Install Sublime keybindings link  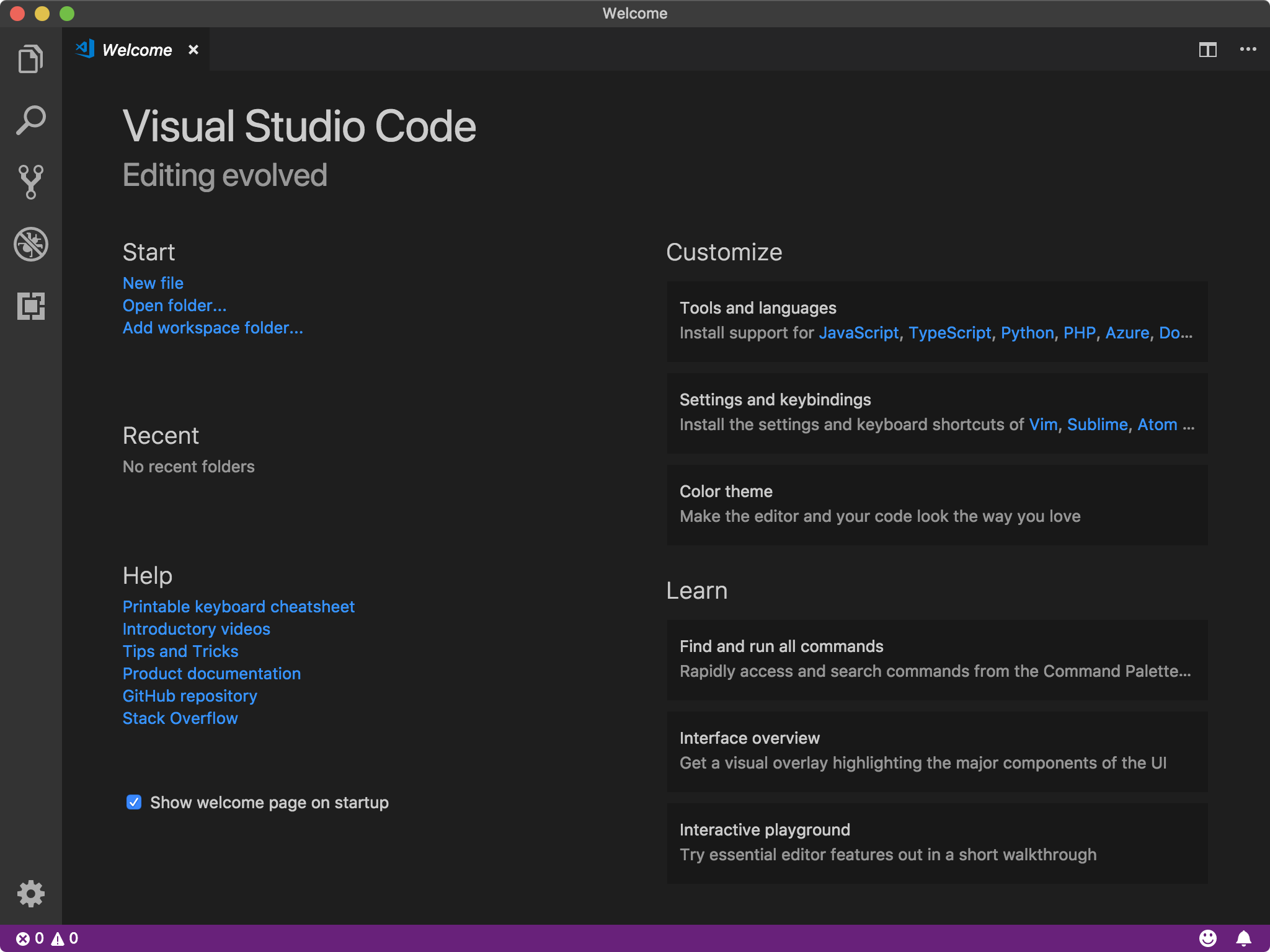click(x=1098, y=425)
